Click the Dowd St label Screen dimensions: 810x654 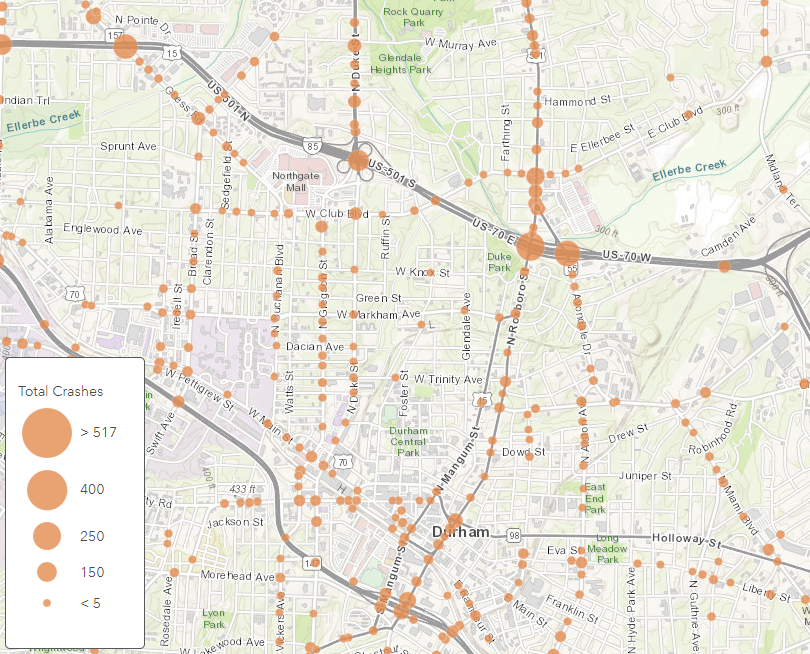[x=524, y=452]
